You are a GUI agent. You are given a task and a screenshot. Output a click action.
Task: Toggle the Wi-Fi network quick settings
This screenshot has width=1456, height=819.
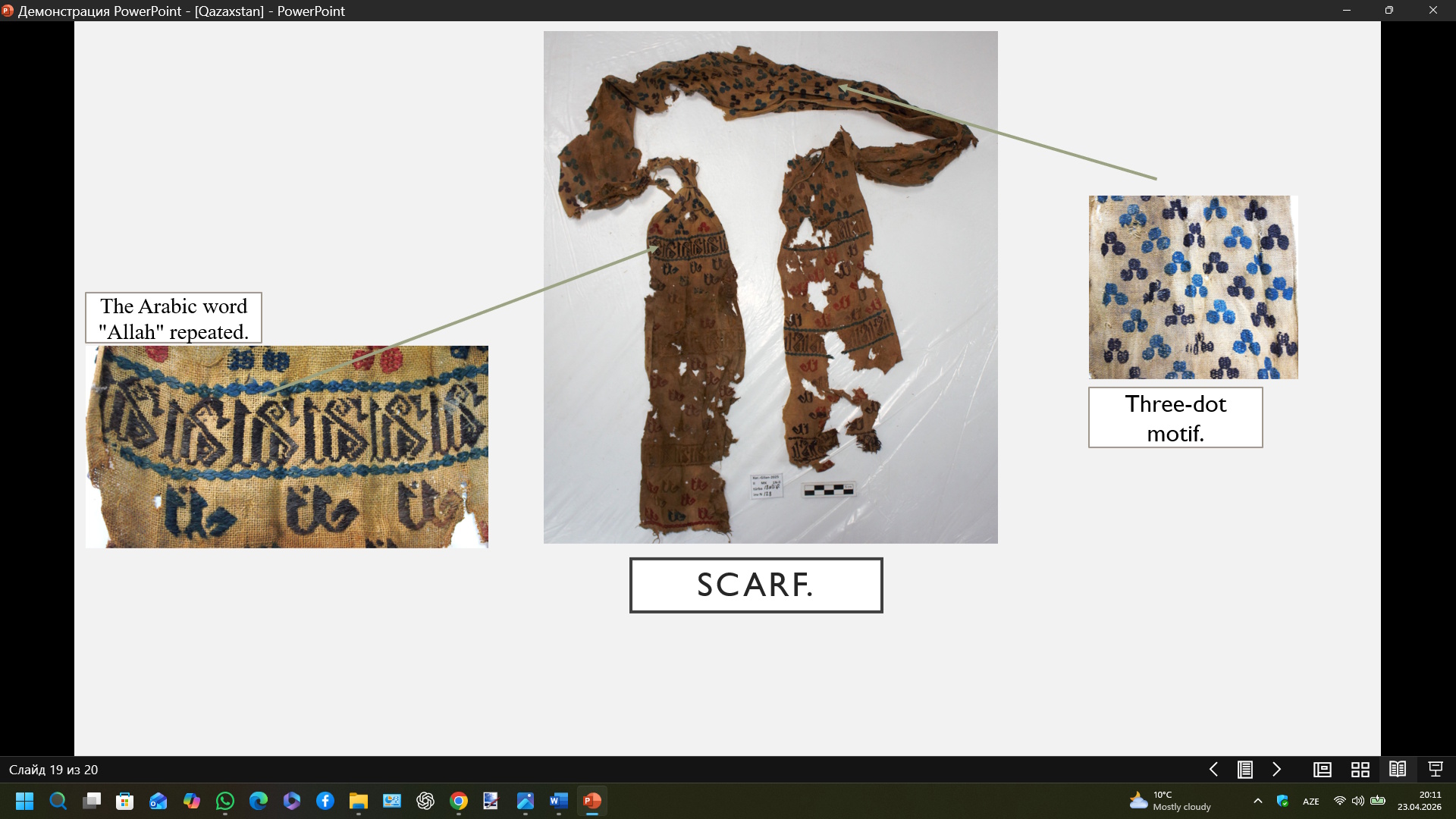tap(1340, 801)
